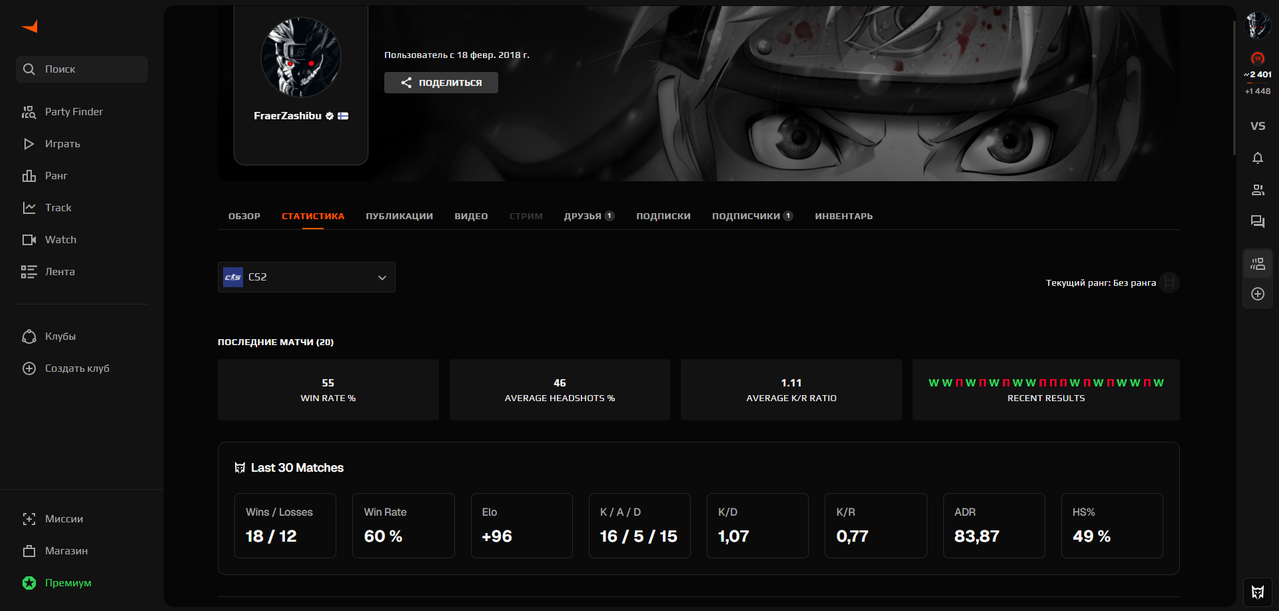Click the RECENT RESULTS streak card

click(1046, 390)
